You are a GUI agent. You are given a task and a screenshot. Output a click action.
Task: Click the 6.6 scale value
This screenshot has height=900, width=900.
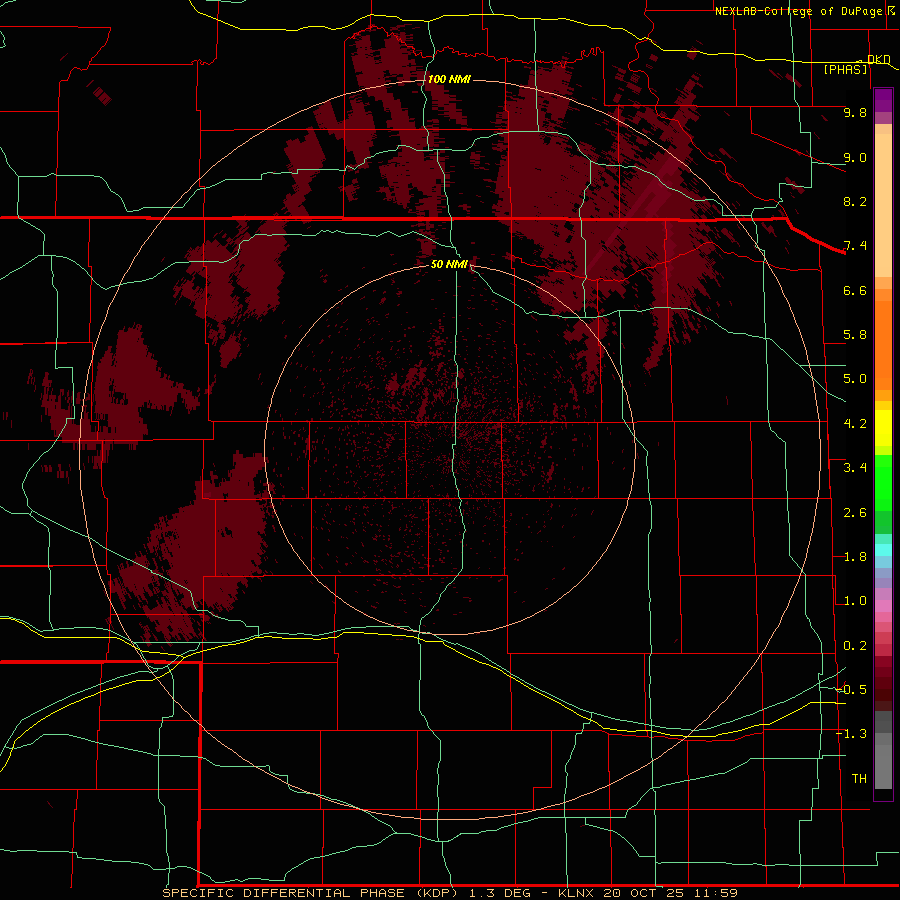855,290
